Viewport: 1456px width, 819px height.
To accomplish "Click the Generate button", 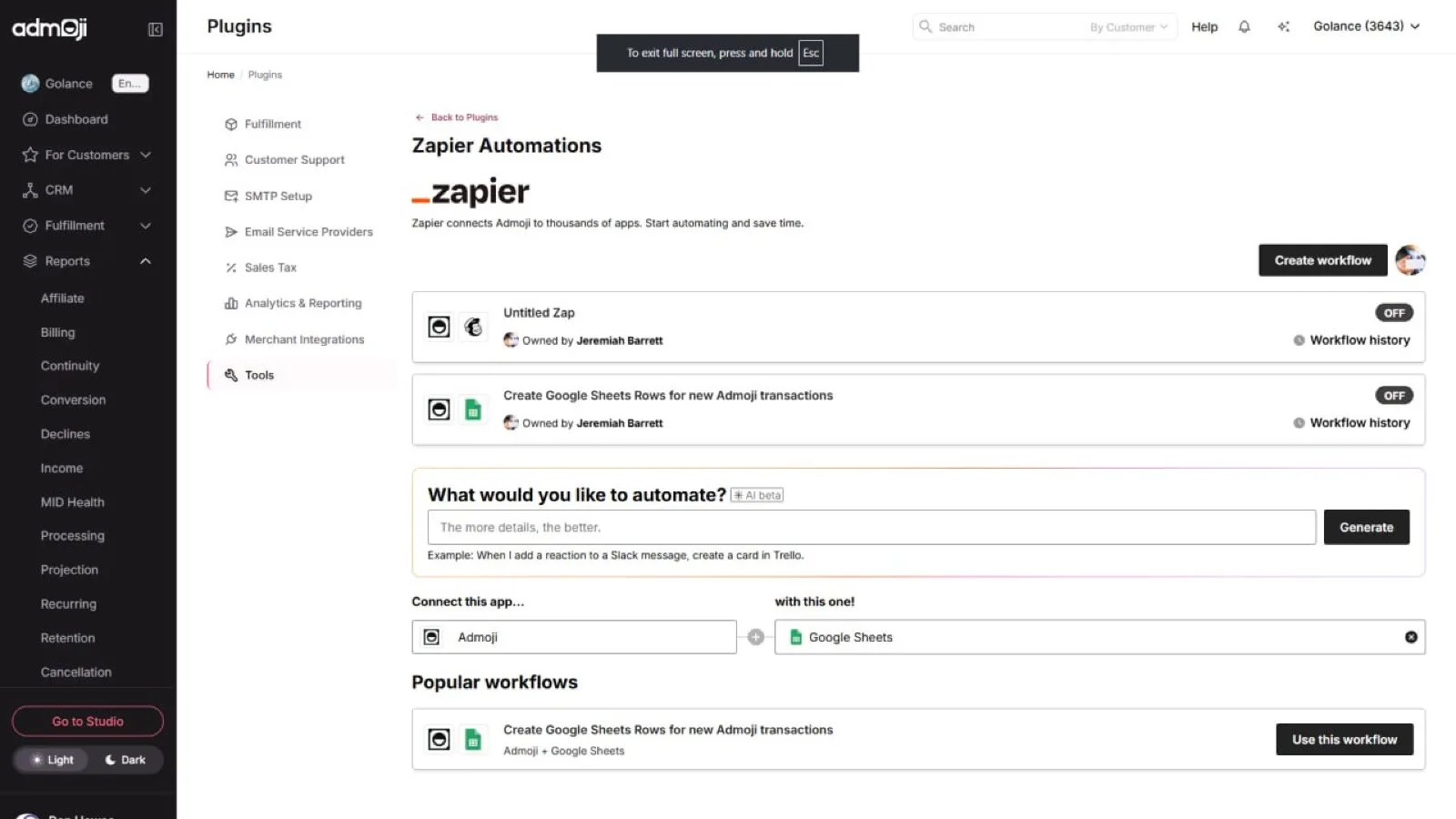I will (x=1366, y=527).
